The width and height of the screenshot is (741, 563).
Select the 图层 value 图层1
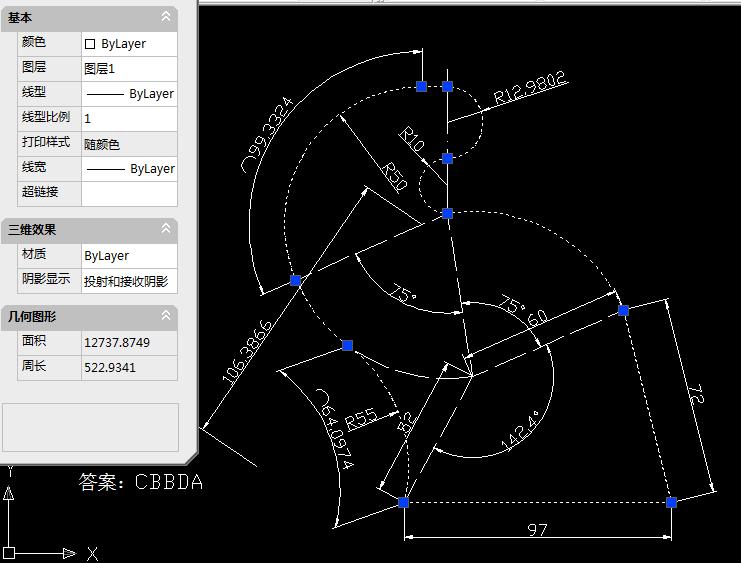(99, 69)
